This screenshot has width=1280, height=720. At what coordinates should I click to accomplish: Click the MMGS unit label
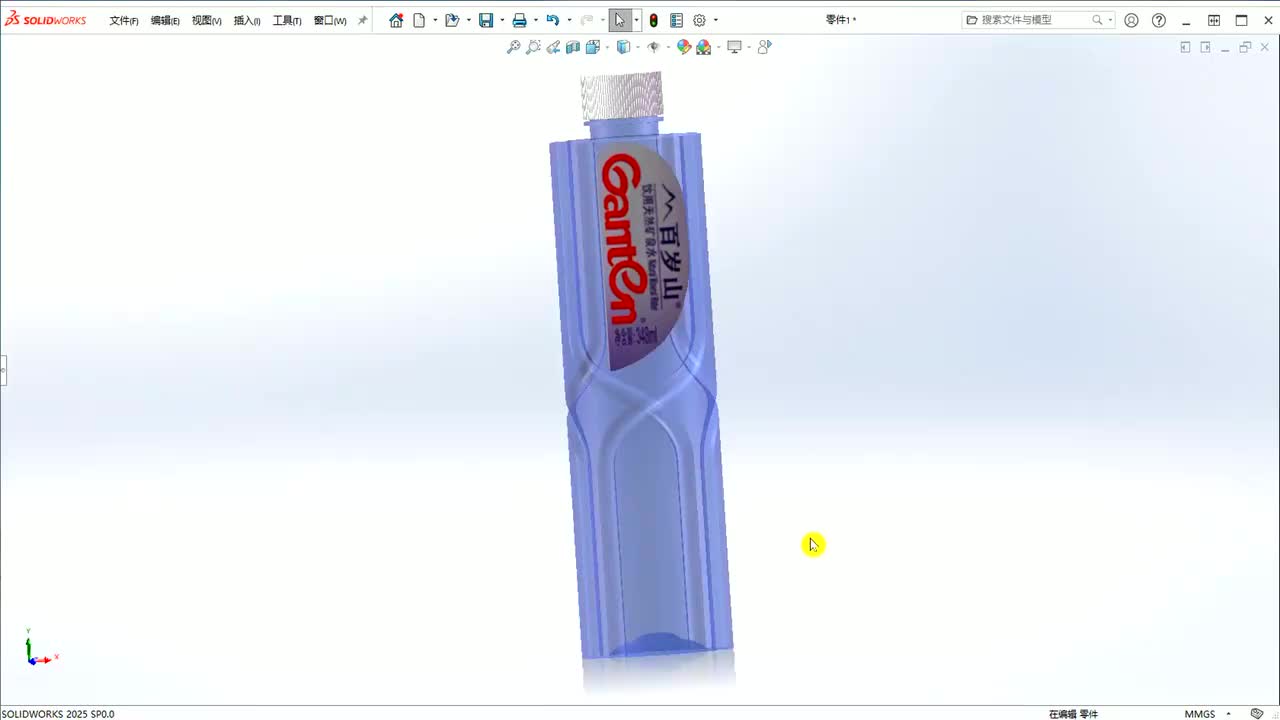coord(1200,714)
